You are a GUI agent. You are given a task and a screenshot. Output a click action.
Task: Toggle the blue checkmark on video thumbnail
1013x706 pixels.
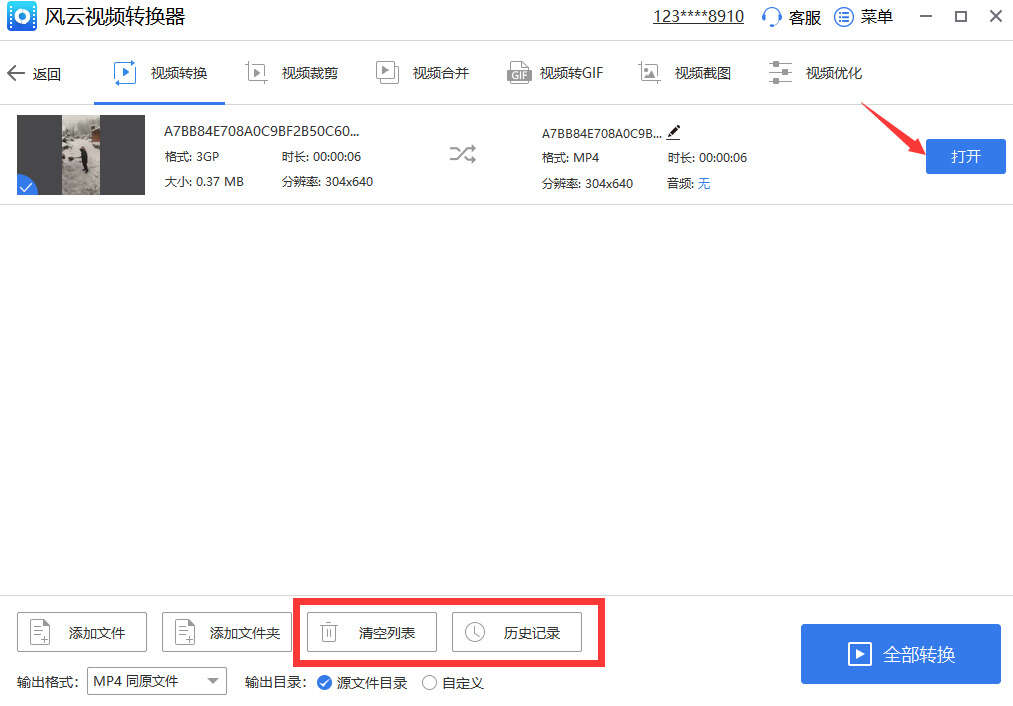click(26, 186)
